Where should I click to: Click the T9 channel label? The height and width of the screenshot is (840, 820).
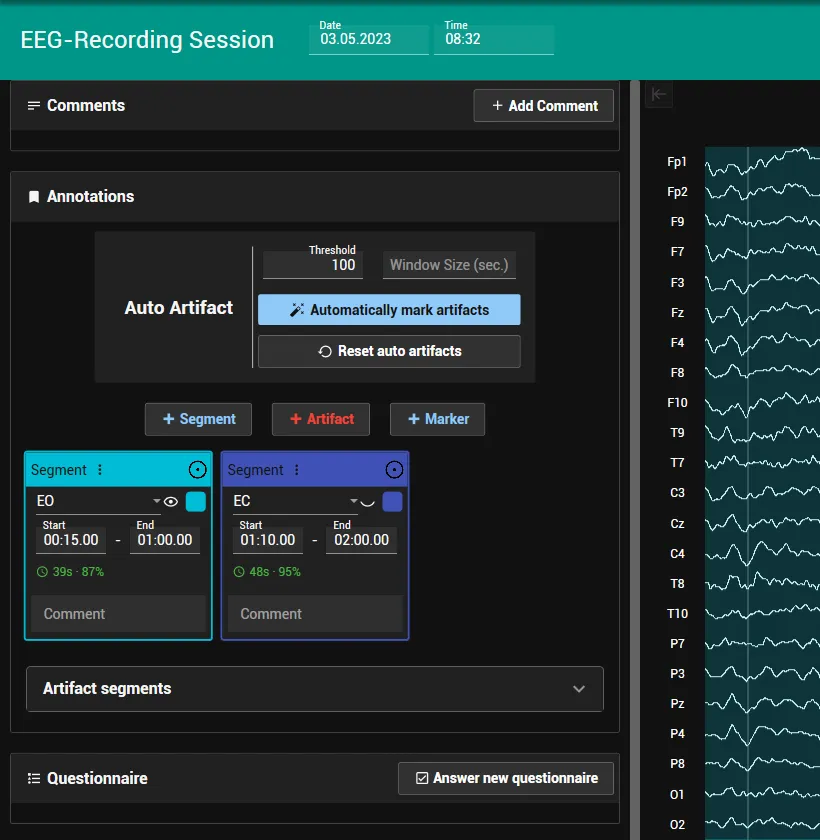[x=677, y=432]
